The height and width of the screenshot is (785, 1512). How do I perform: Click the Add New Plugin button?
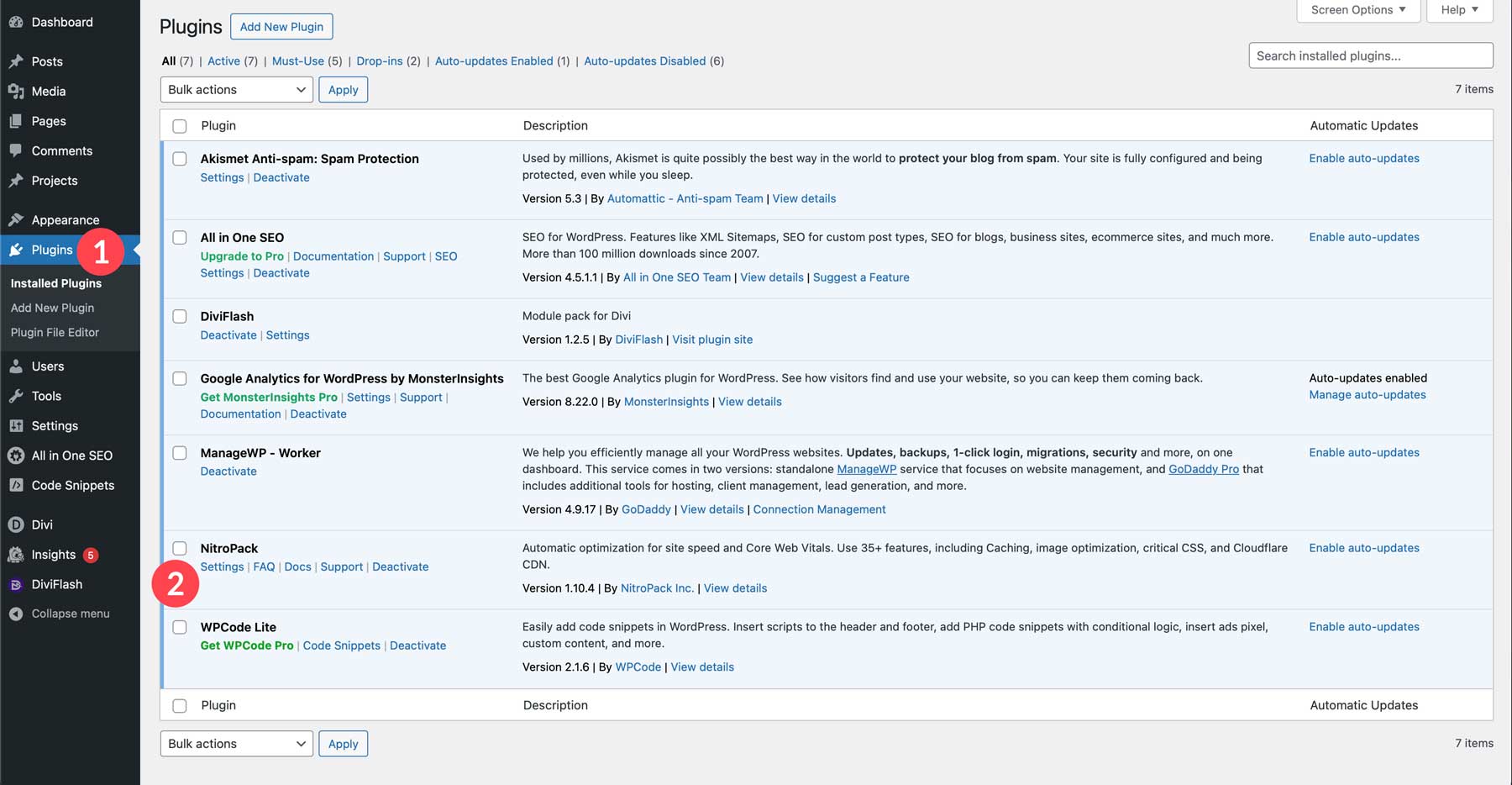pyautogui.click(x=281, y=27)
